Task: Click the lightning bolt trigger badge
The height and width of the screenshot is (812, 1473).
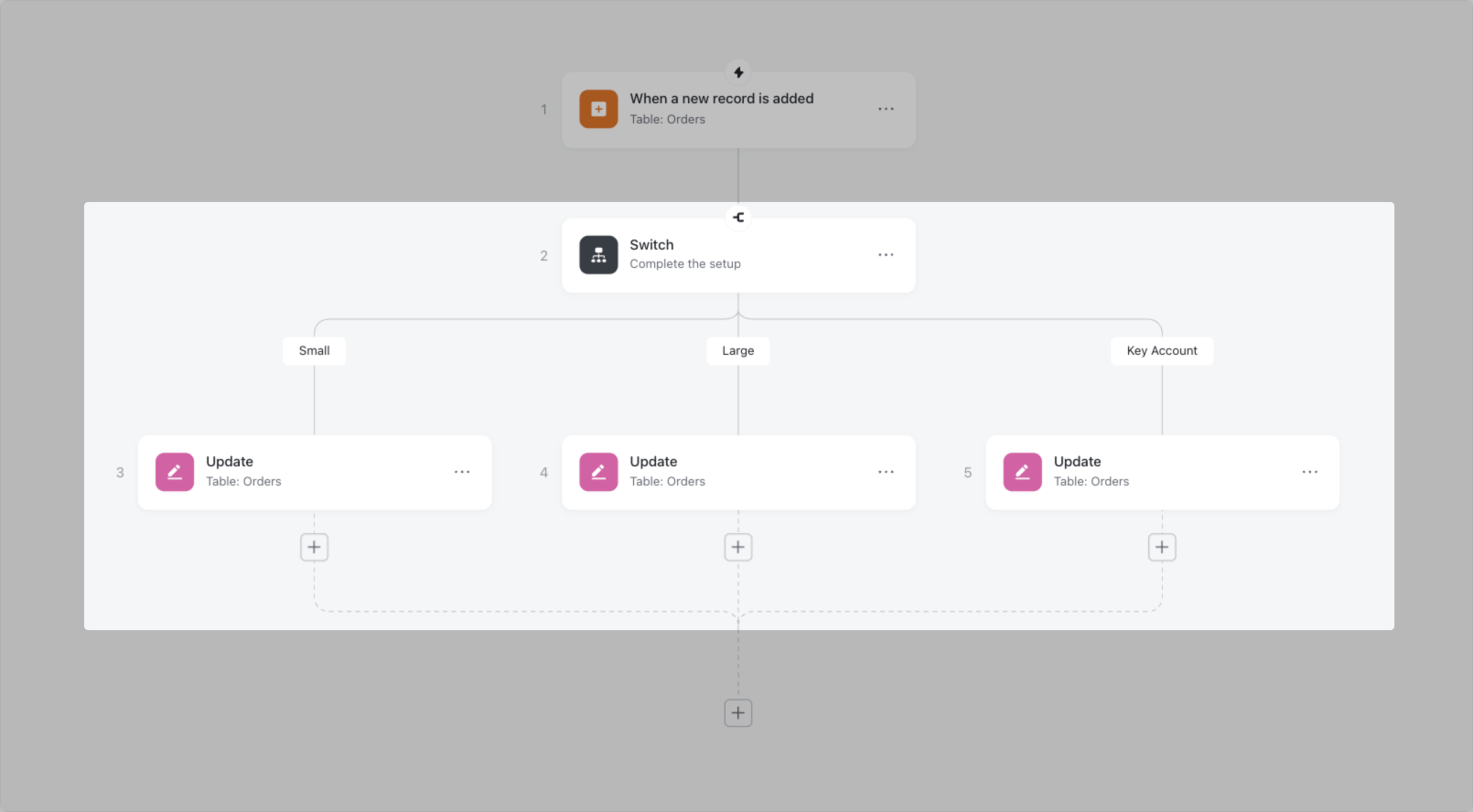Action: [738, 72]
